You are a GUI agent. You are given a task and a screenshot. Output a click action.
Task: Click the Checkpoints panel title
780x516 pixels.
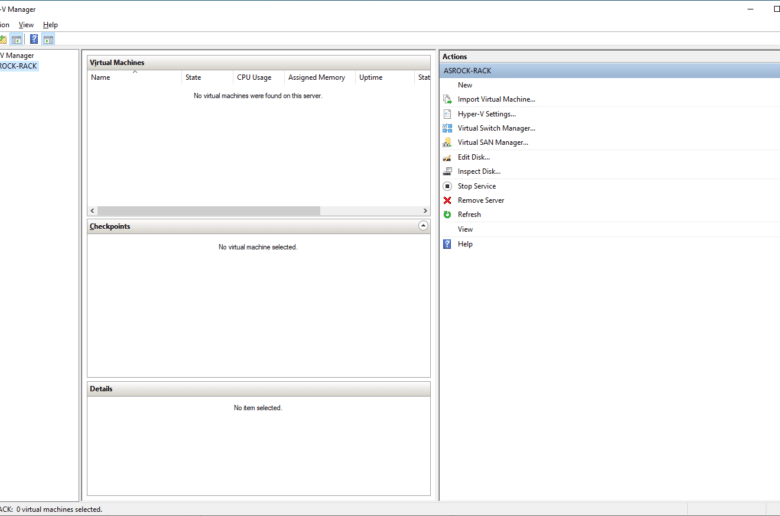click(110, 226)
